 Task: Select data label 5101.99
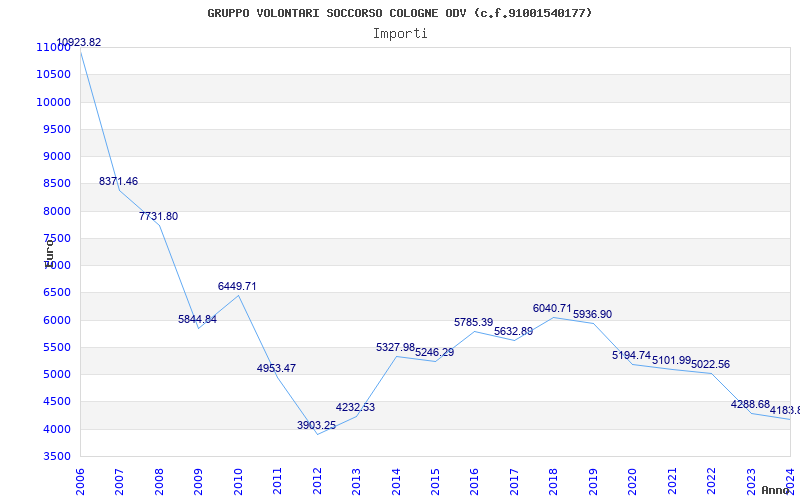(671, 360)
